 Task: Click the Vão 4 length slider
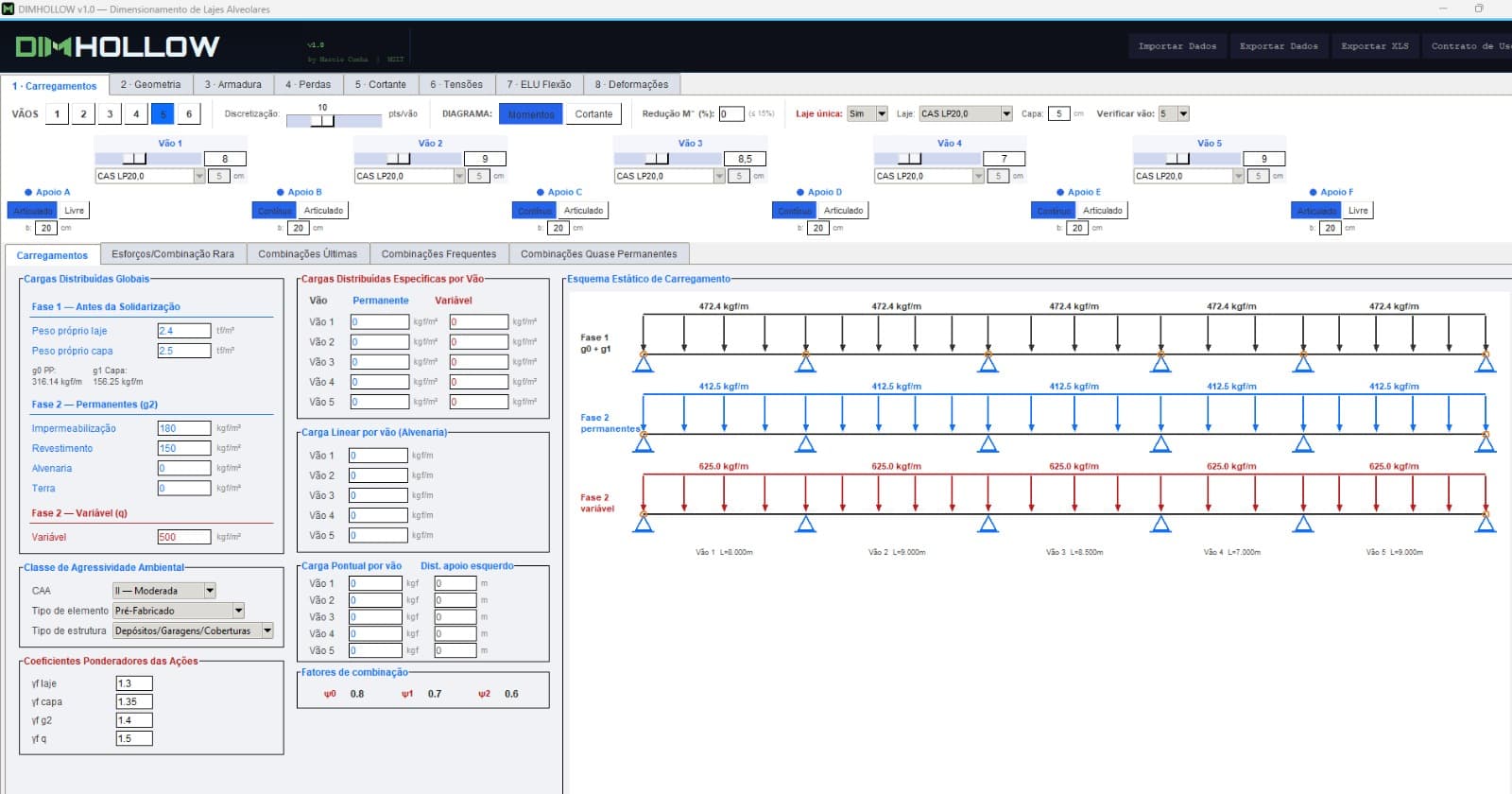(930, 159)
